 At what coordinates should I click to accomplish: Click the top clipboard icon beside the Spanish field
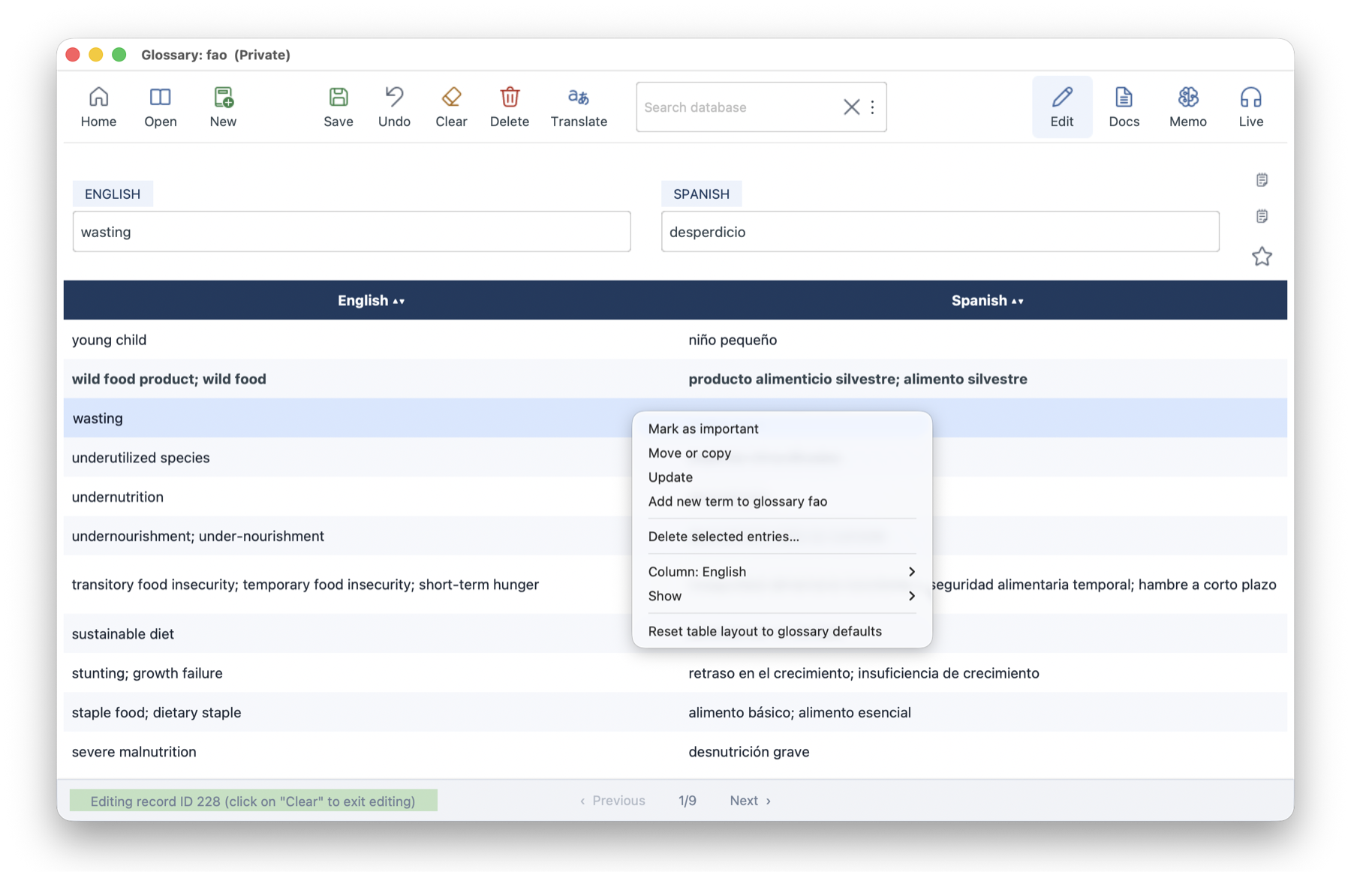tap(1262, 180)
